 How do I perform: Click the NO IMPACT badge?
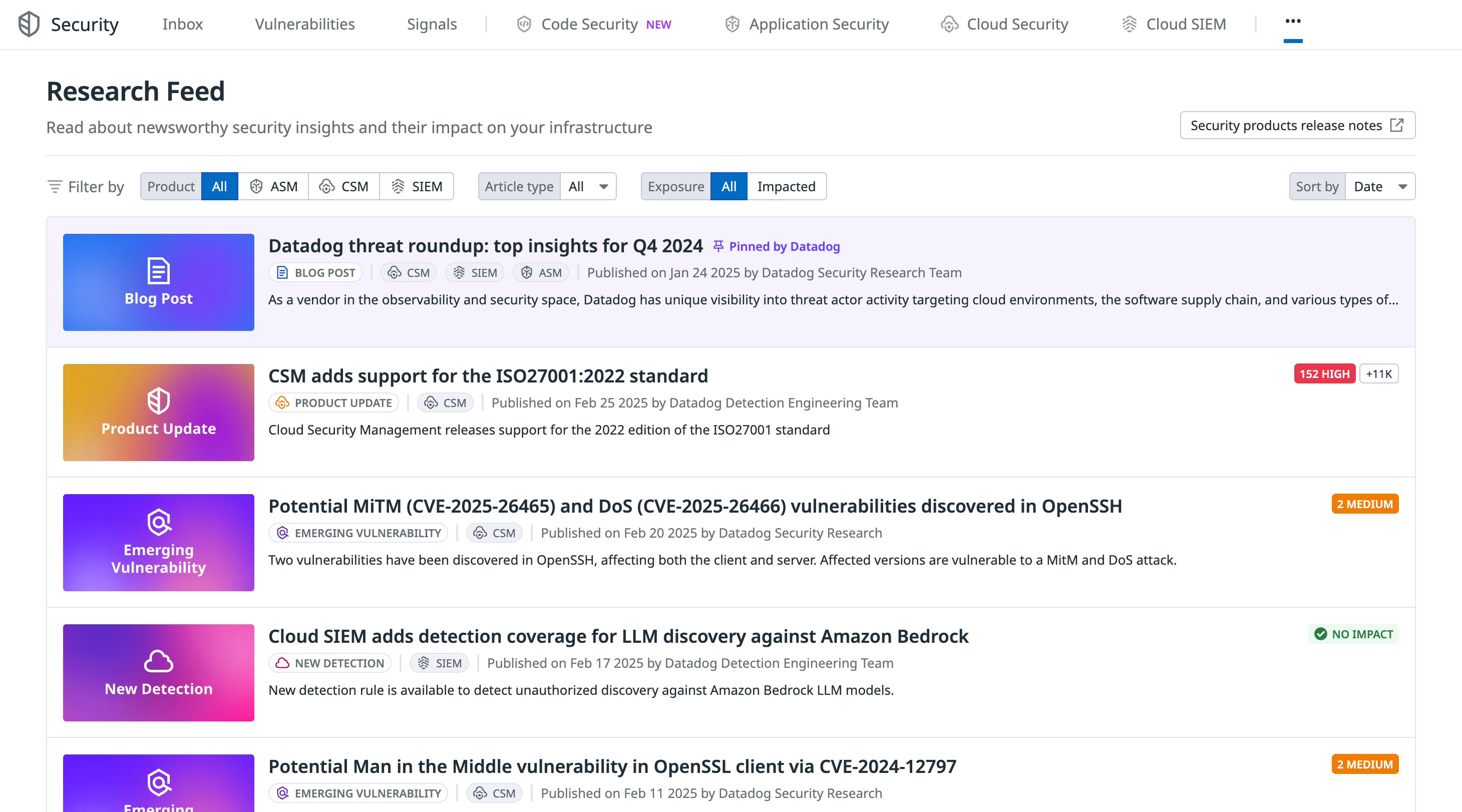click(1353, 634)
